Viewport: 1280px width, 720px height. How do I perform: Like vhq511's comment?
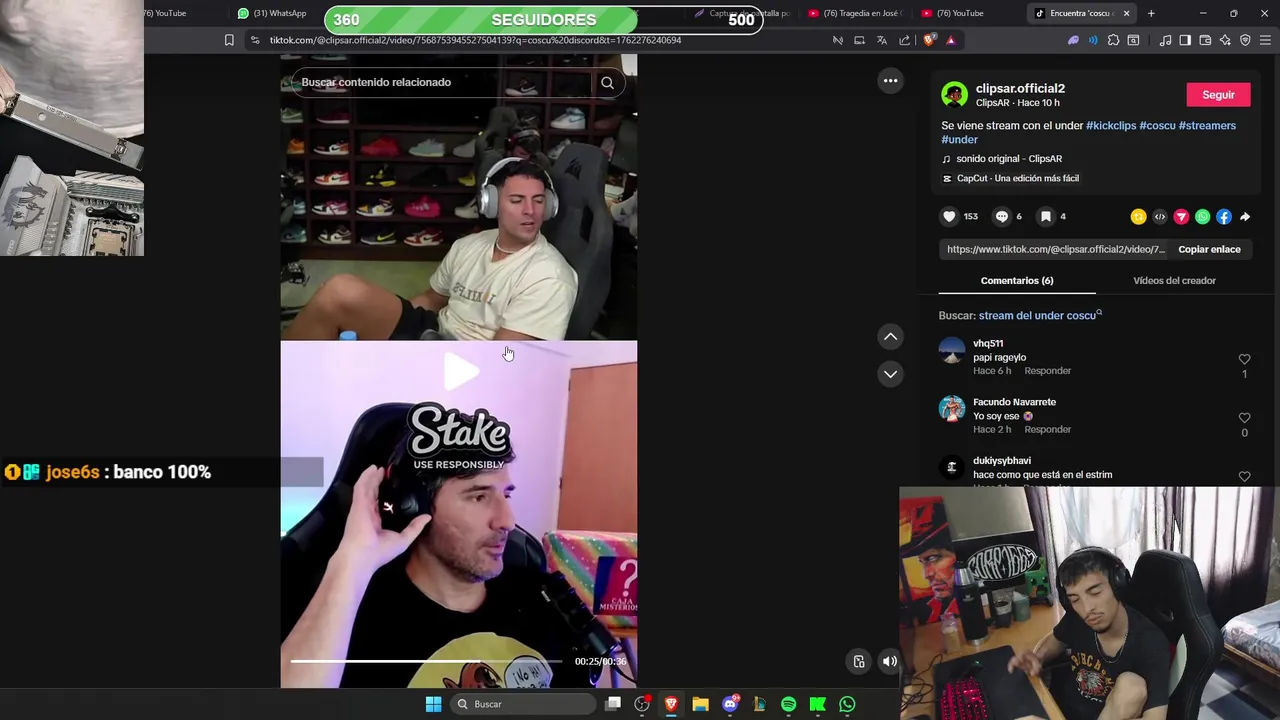click(x=1244, y=359)
